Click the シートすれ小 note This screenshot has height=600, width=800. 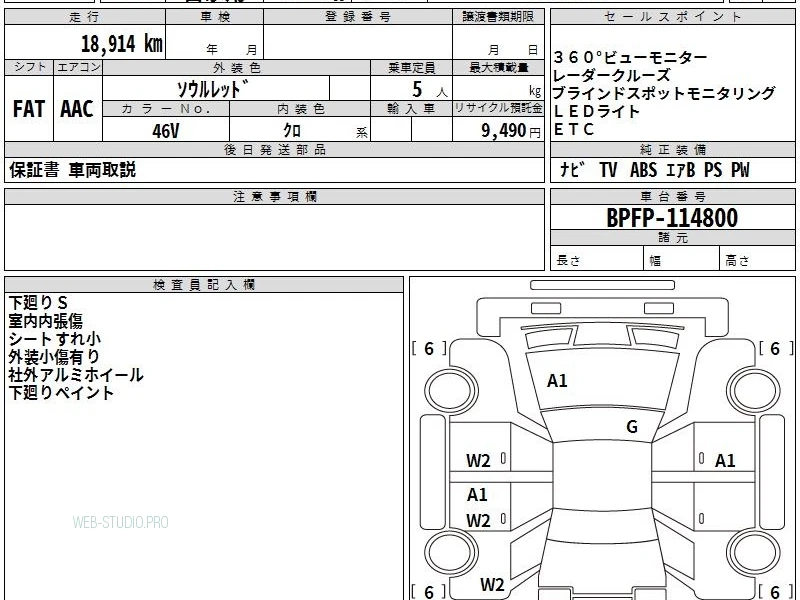coord(55,338)
